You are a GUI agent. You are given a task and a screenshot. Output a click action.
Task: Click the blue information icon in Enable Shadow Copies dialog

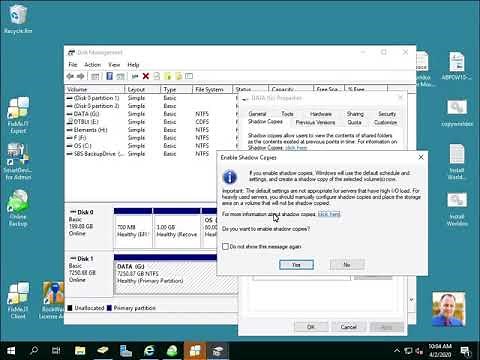(230, 177)
